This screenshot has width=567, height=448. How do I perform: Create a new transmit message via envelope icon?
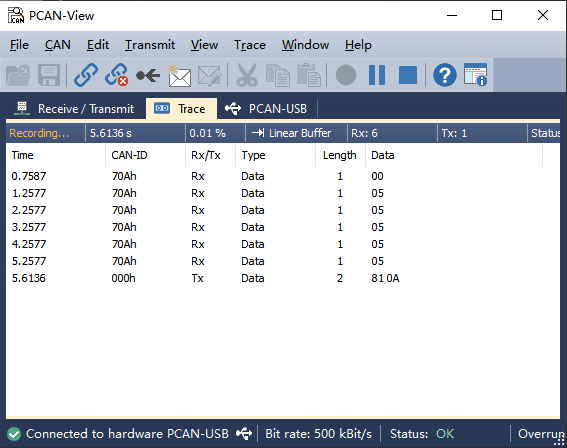[x=179, y=75]
